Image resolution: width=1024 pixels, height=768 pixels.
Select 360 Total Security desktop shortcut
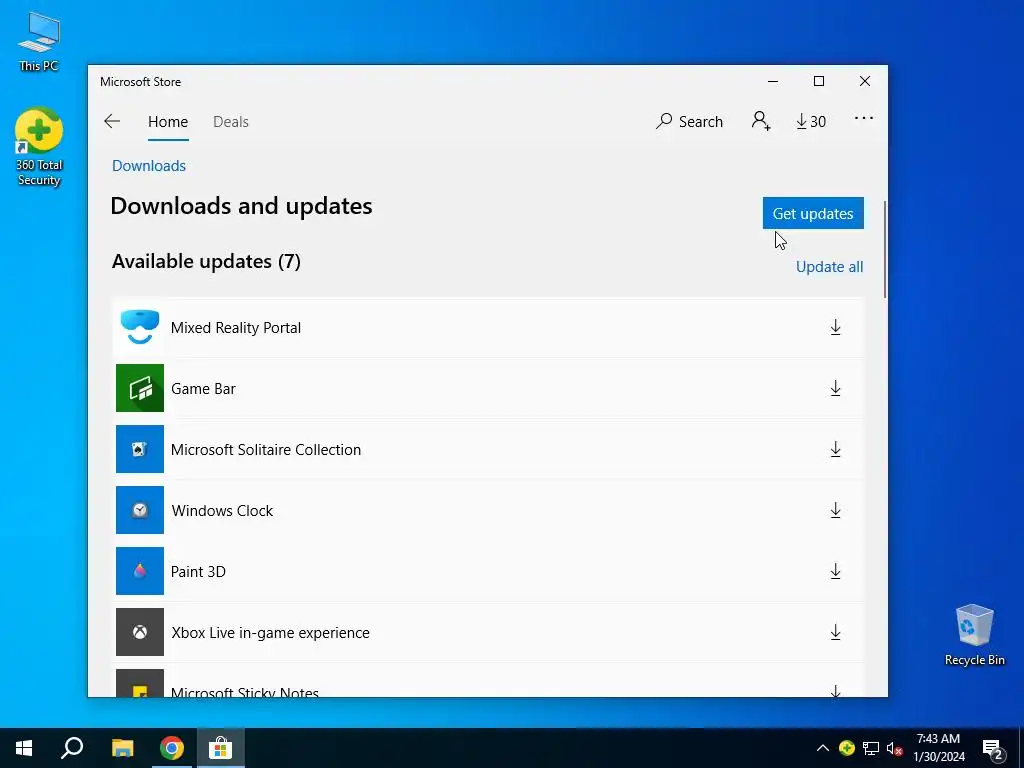pyautogui.click(x=39, y=148)
